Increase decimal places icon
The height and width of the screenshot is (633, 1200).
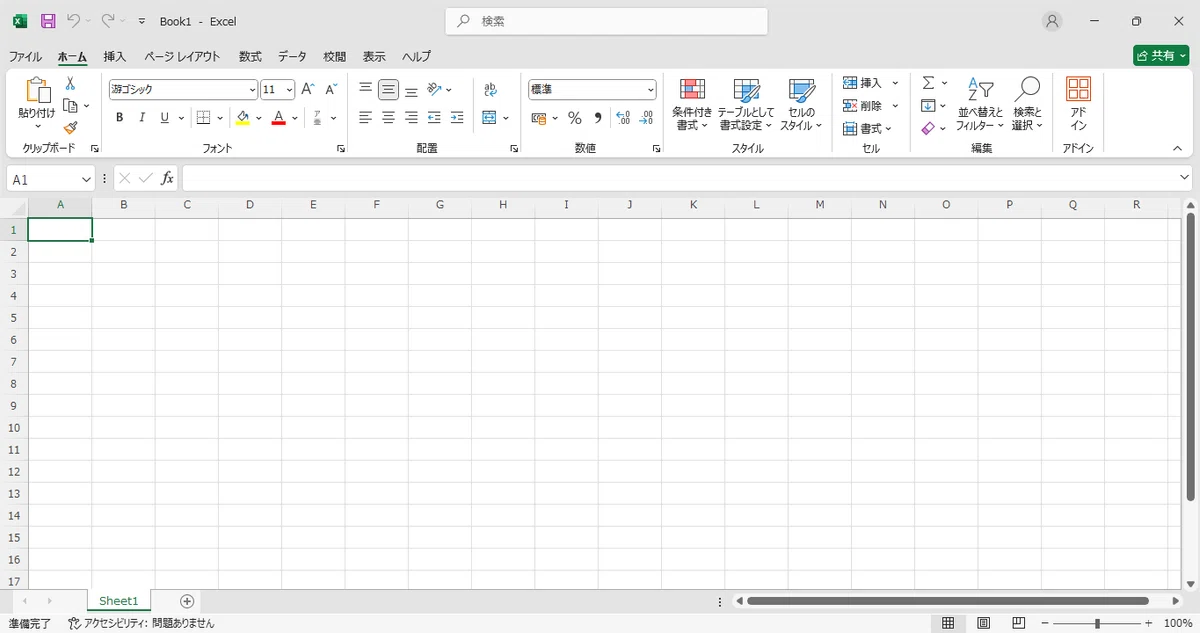click(x=624, y=118)
